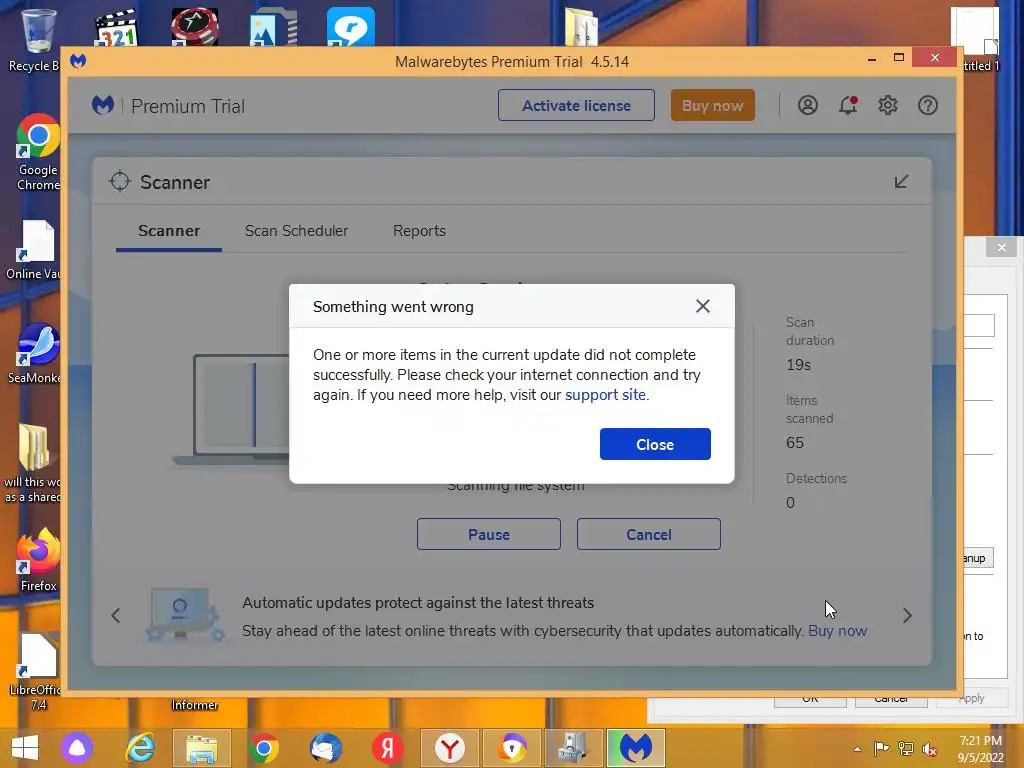Open the Windows Start button

25,748
